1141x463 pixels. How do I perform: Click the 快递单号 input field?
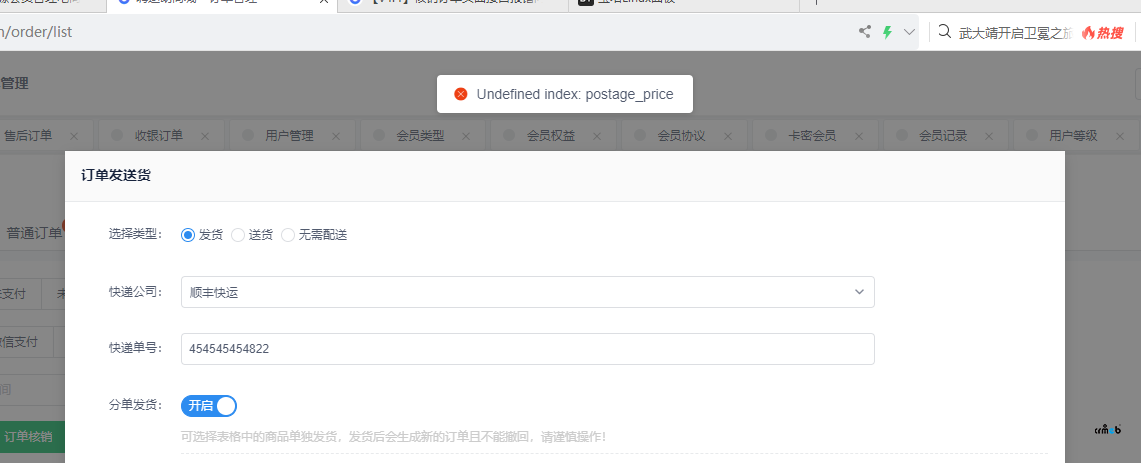pyautogui.click(x=527, y=349)
